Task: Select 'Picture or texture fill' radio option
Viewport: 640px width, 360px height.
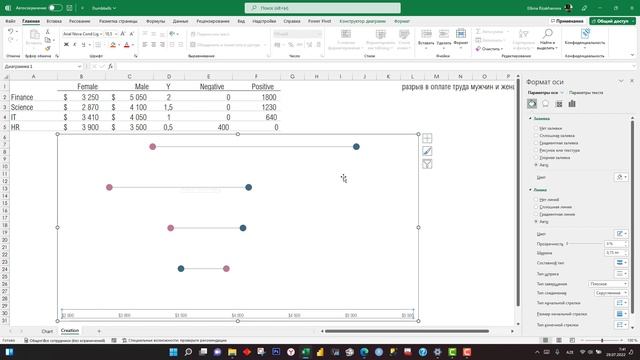Action: [x=536, y=150]
